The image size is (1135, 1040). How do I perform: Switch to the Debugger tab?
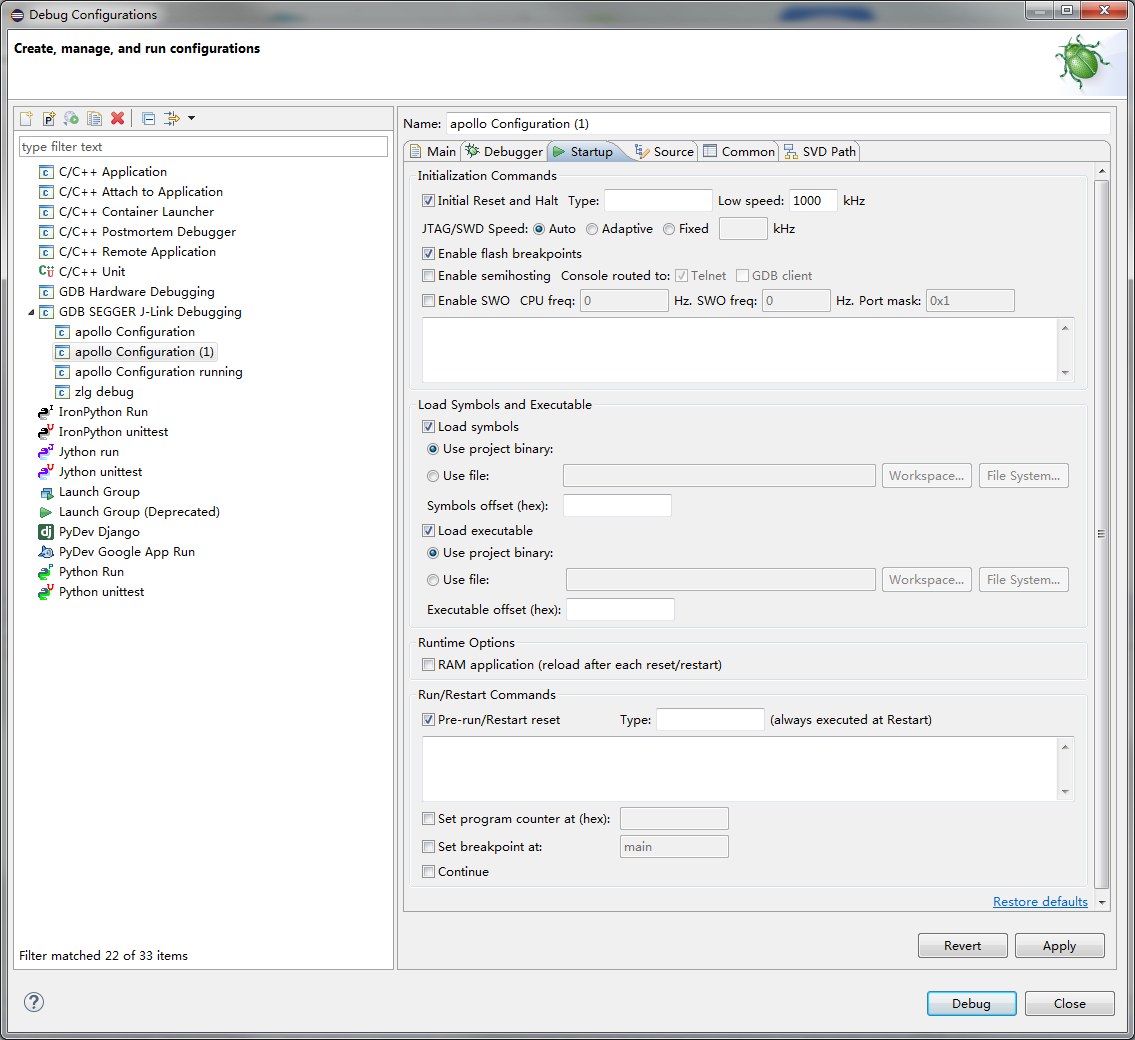(x=504, y=151)
